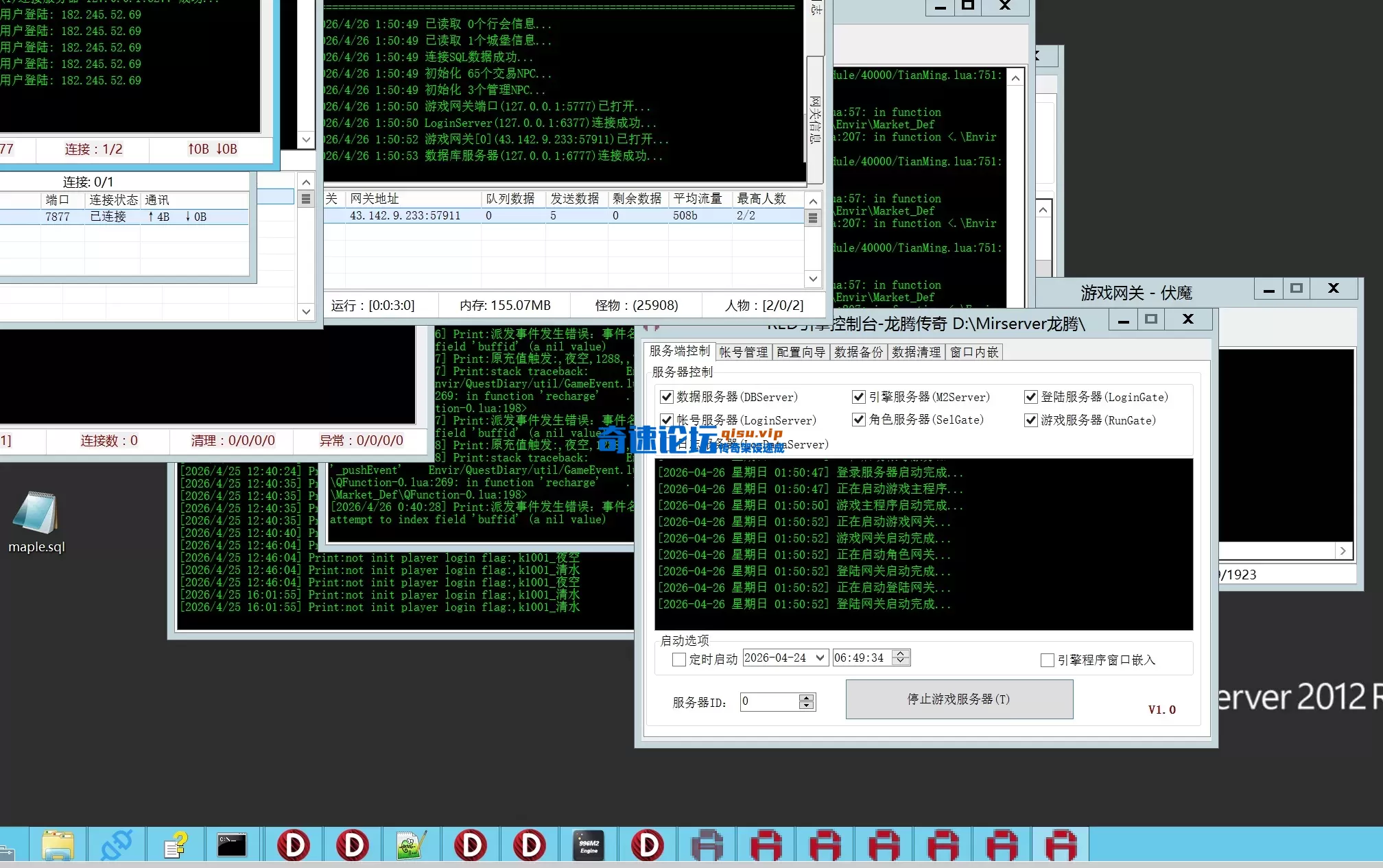This screenshot has width=1383, height=868.
Task: Disable 引擎服务器(M2Server) checkbox
Action: click(858, 396)
